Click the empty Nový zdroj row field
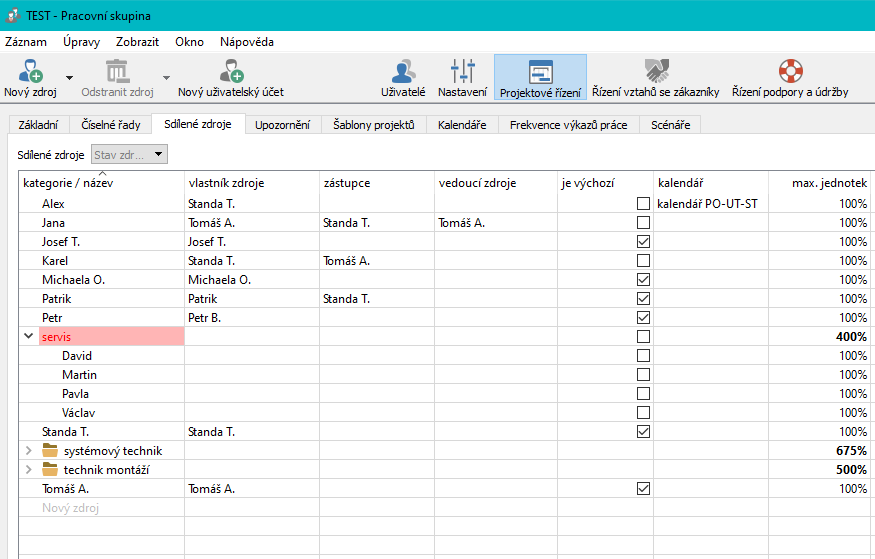 tap(100, 508)
